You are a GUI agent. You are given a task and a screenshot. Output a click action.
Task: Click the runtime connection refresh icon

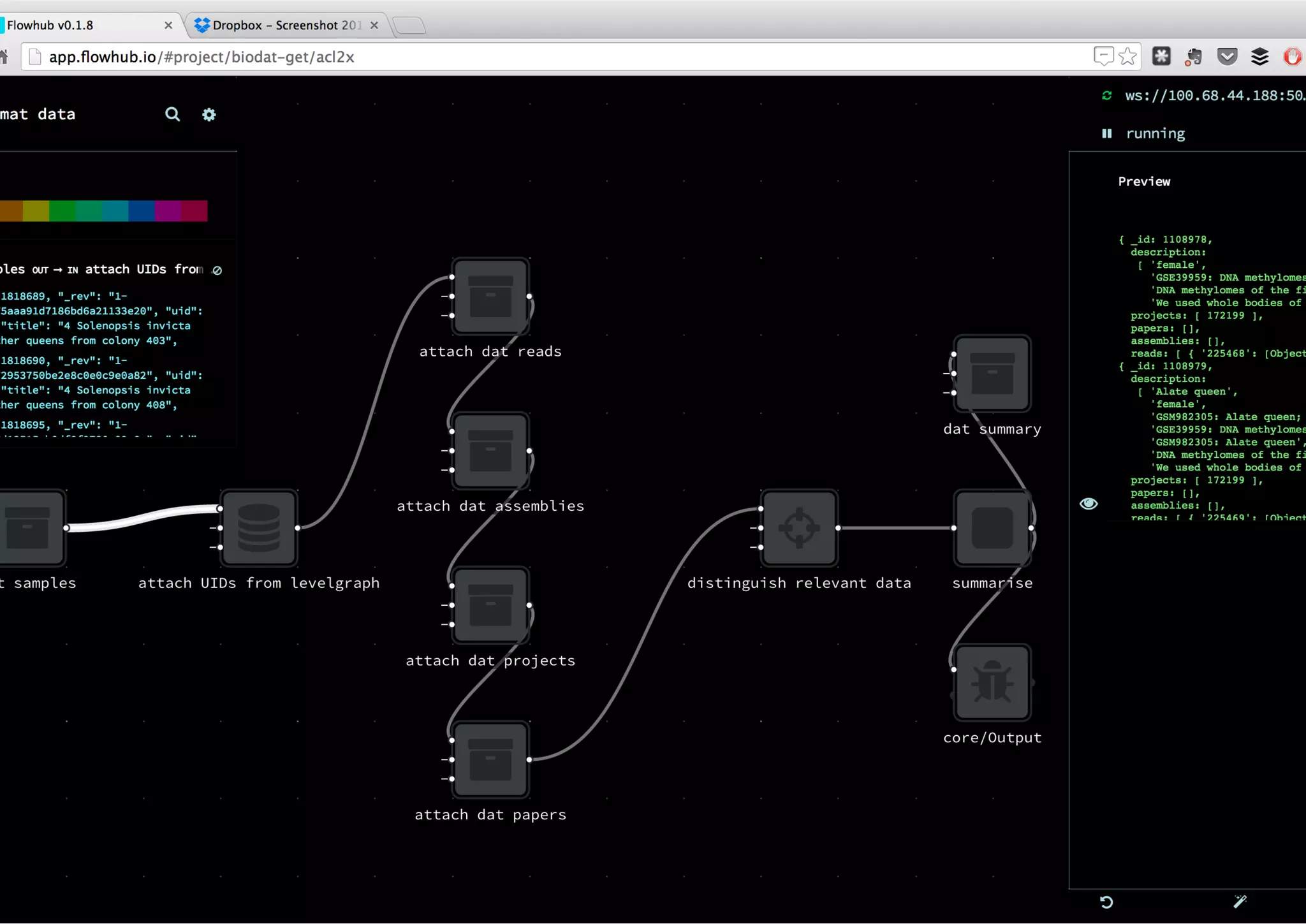pyautogui.click(x=1107, y=96)
